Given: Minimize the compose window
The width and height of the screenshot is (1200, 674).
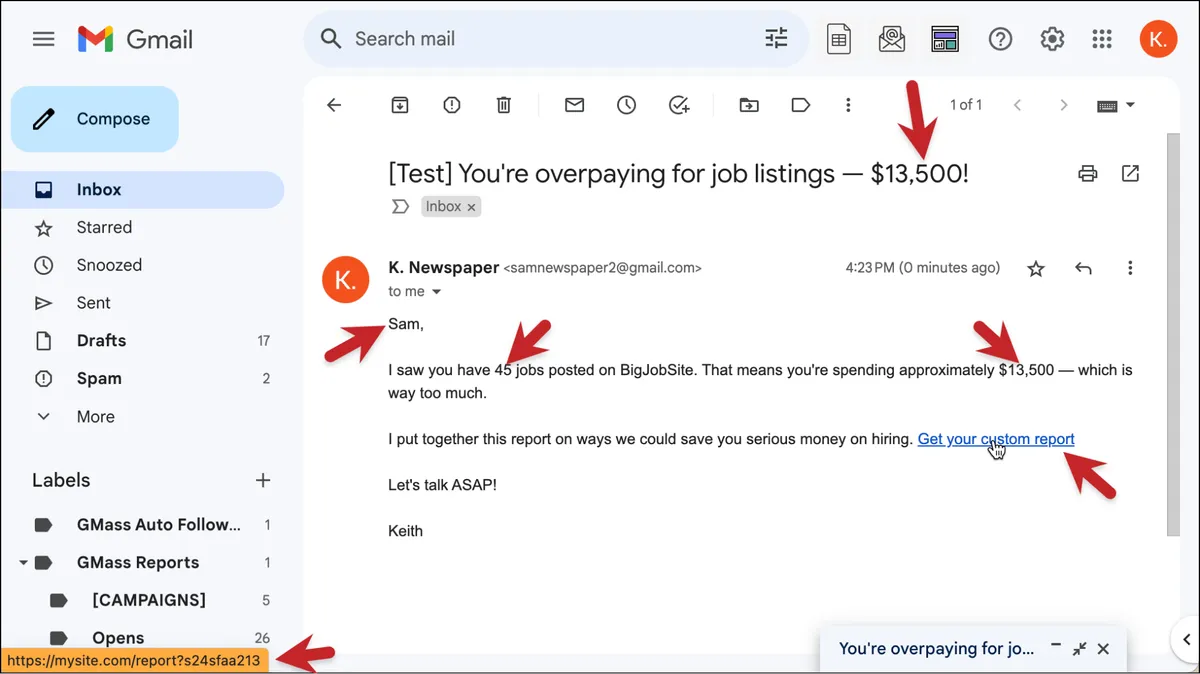Looking at the screenshot, I should click(x=1055, y=648).
